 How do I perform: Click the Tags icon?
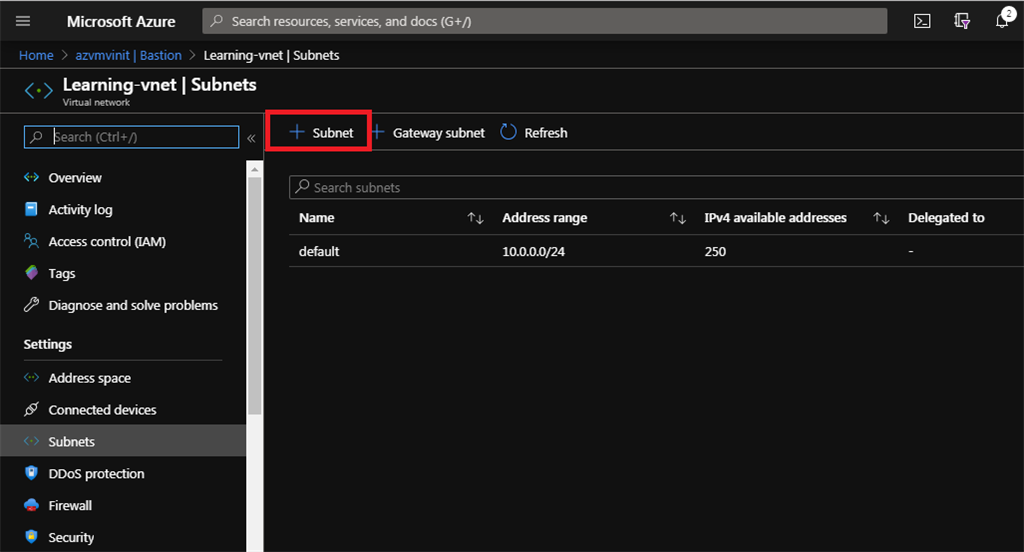pos(31,273)
